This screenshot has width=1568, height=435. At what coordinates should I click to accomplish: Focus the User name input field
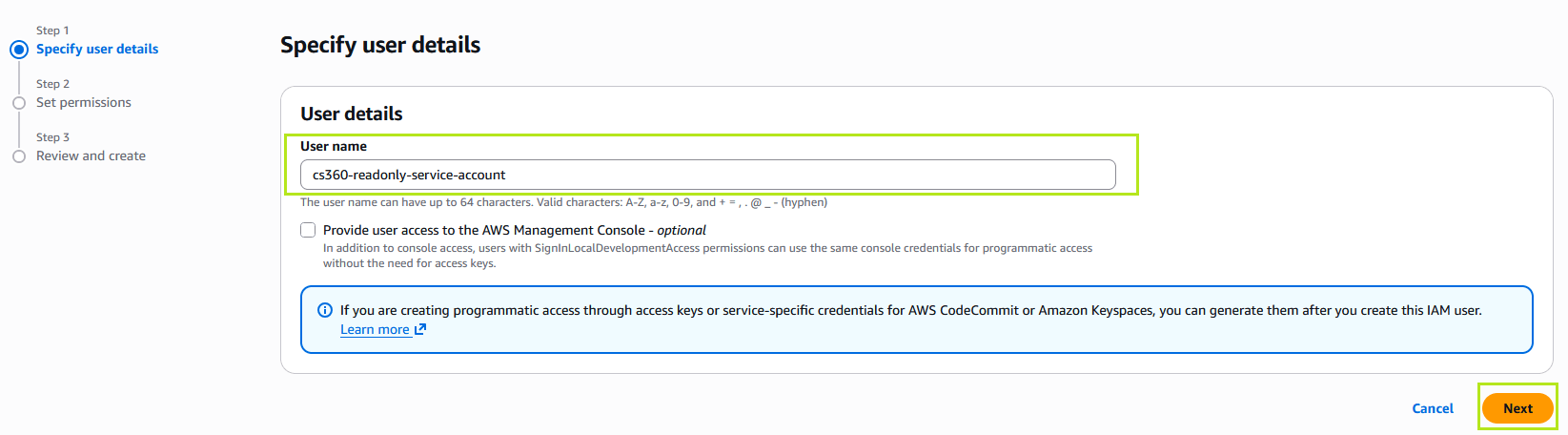click(x=707, y=175)
